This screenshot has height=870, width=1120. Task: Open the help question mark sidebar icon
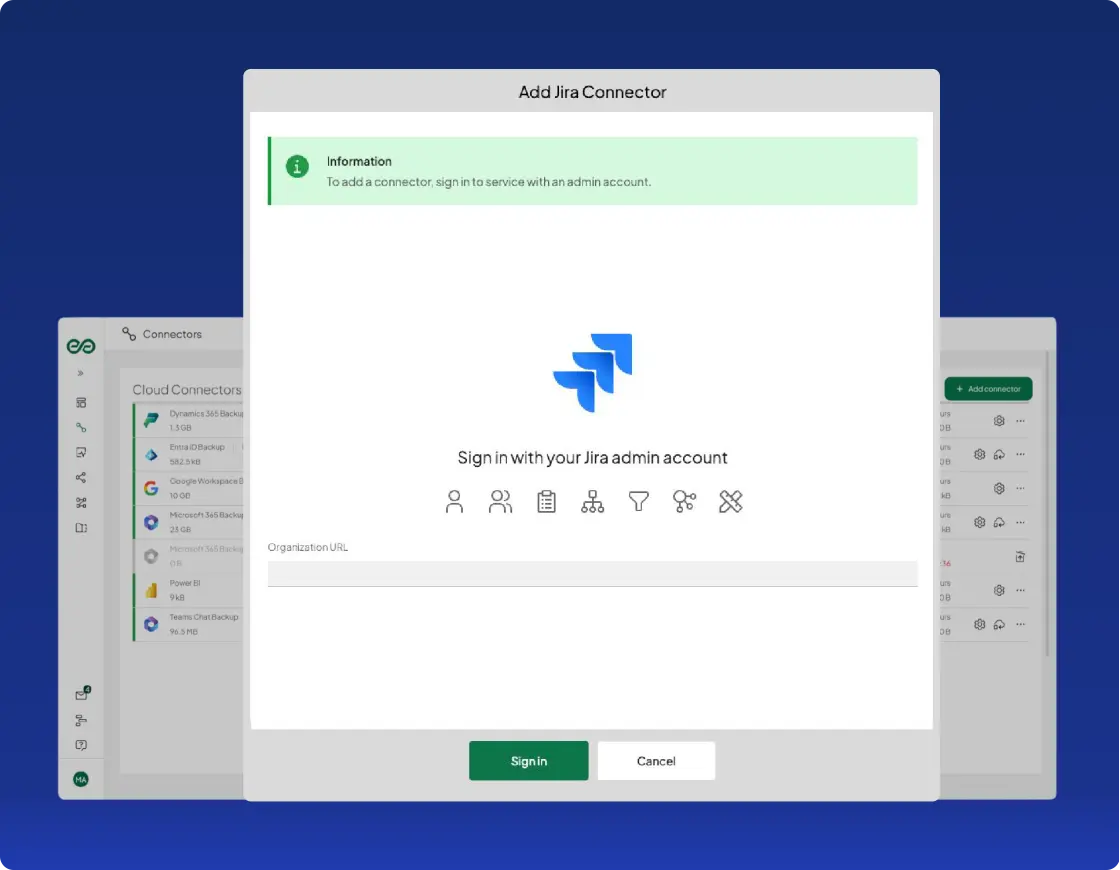tap(81, 745)
